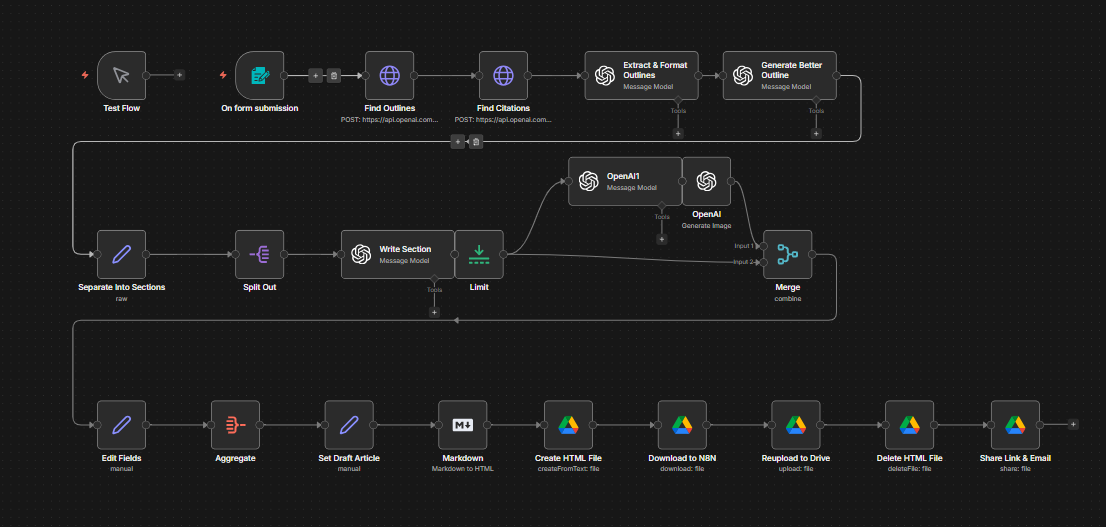This screenshot has height=527, width=1106.
Task: Click the 'Generate Image' subtitle text
Action: point(706,225)
